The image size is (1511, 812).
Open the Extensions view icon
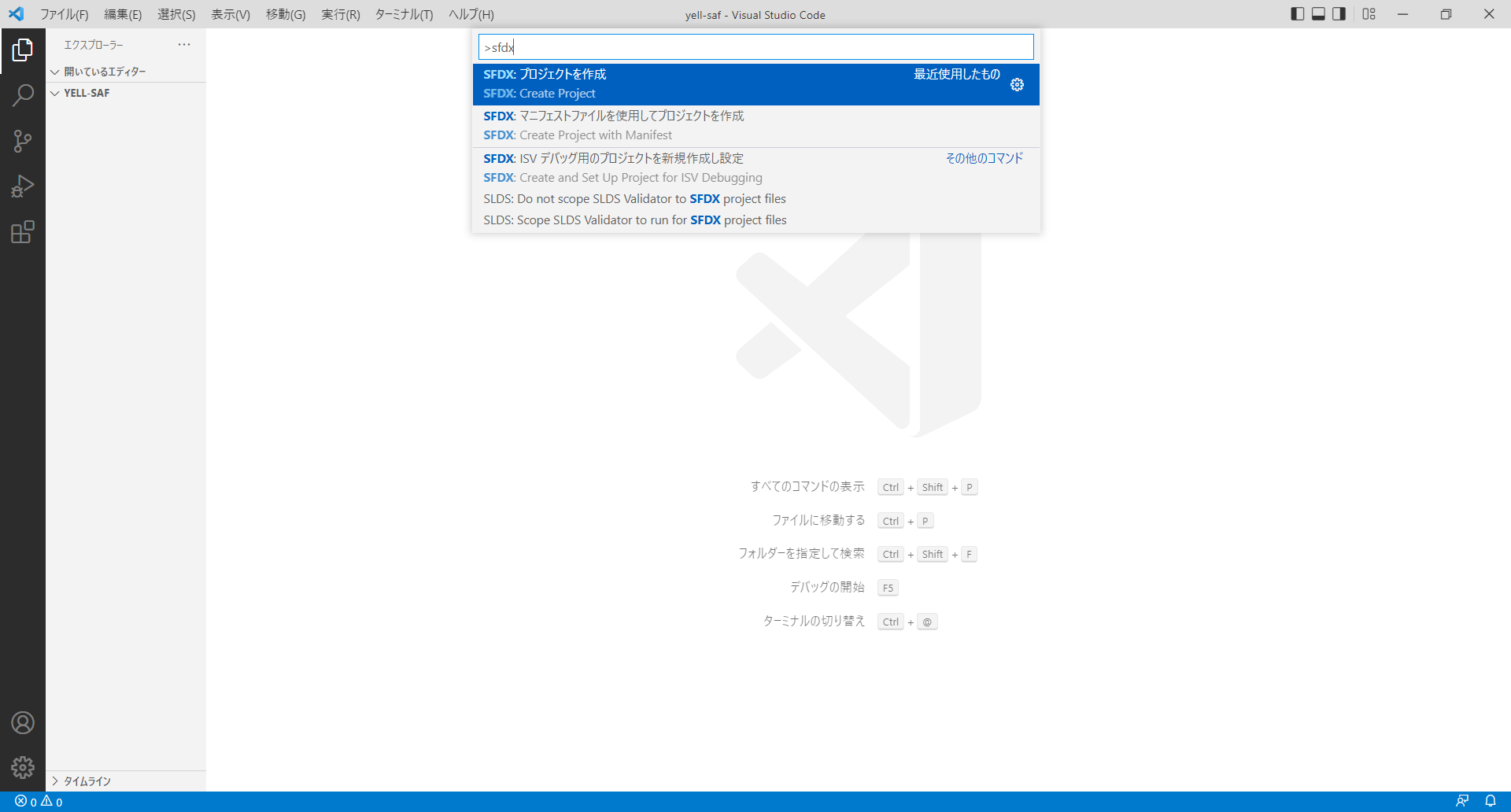(23, 232)
